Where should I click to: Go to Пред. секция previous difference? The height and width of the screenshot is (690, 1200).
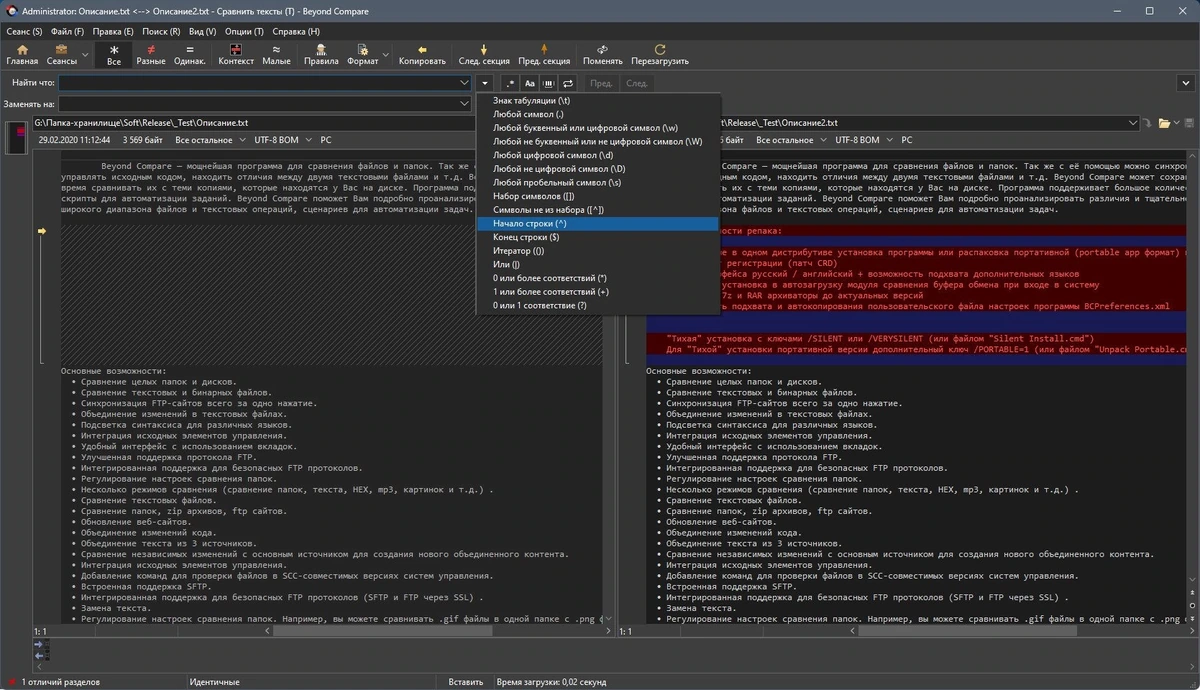click(x=544, y=55)
